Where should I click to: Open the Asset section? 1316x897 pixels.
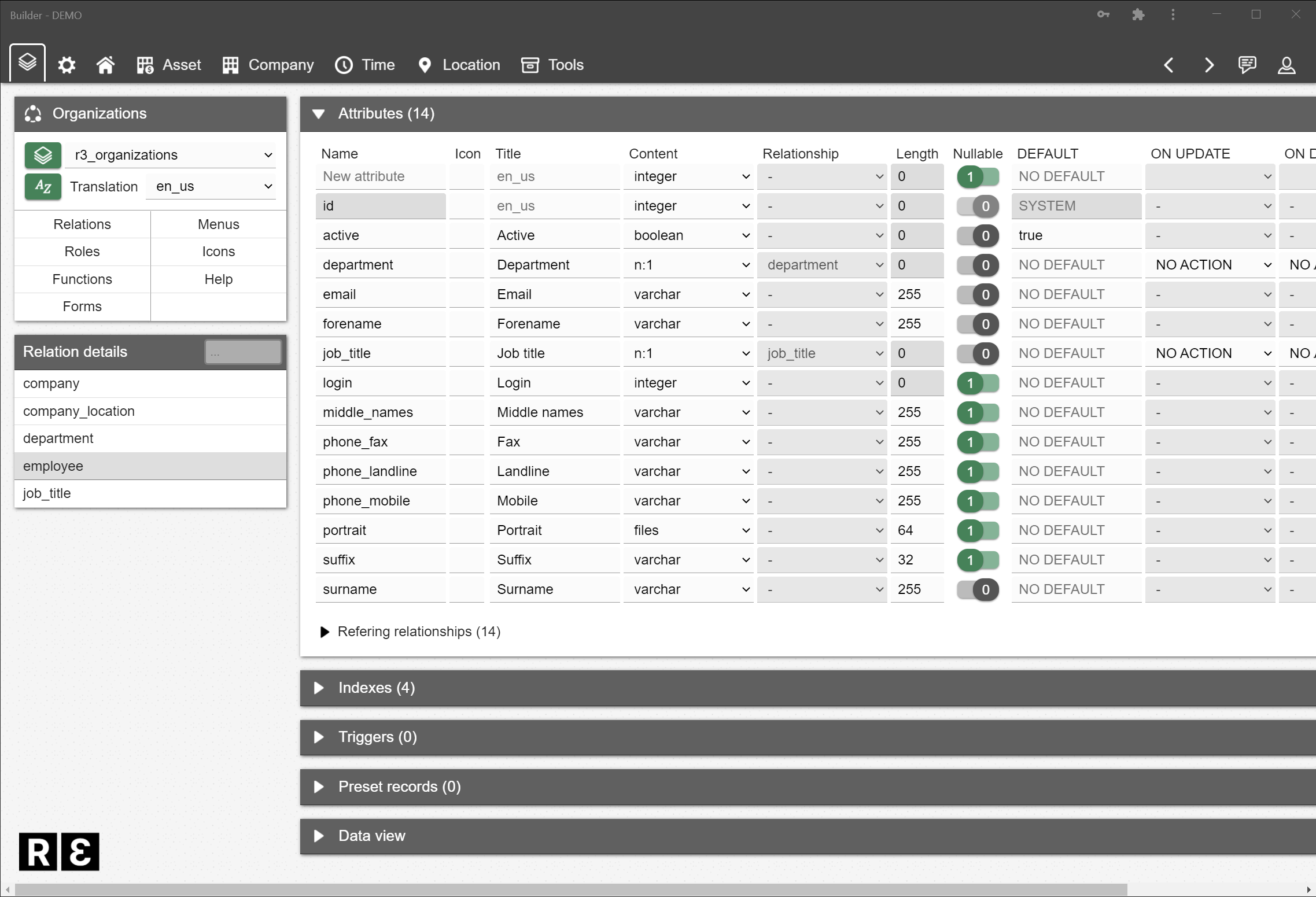coord(168,65)
